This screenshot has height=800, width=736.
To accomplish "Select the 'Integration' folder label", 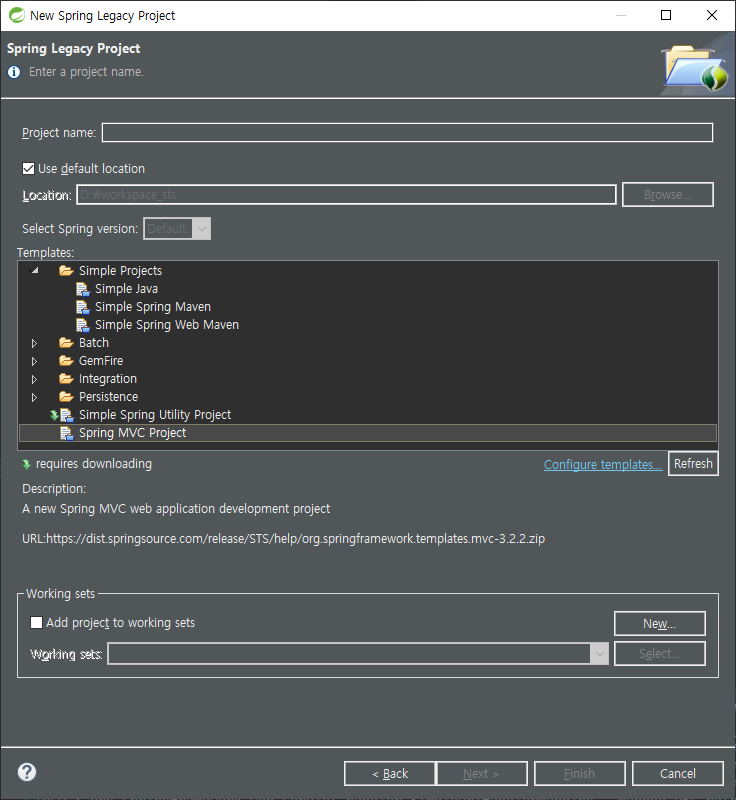I will (108, 379).
